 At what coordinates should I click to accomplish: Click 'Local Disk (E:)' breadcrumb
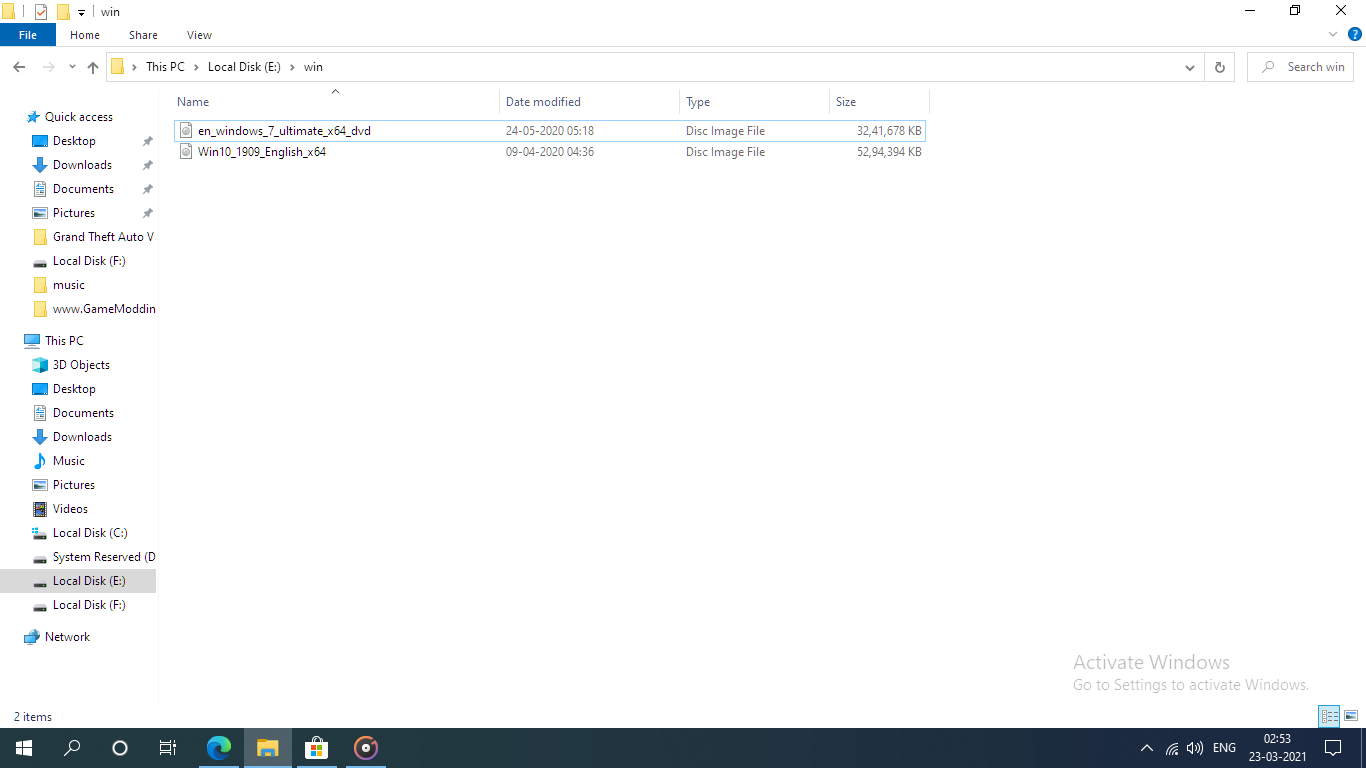[244, 67]
